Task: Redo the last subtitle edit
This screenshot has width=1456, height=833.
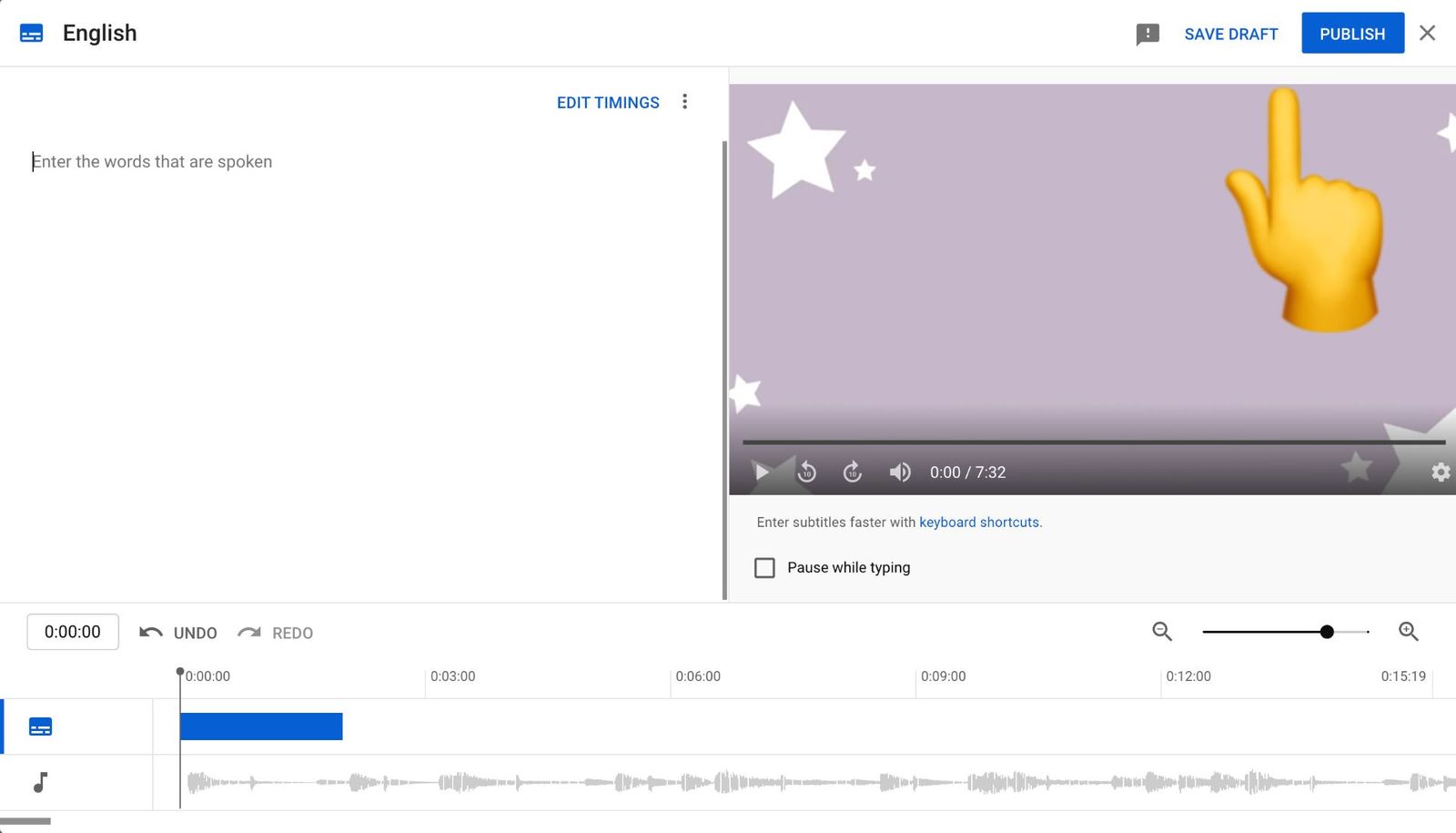Action: coord(275,633)
